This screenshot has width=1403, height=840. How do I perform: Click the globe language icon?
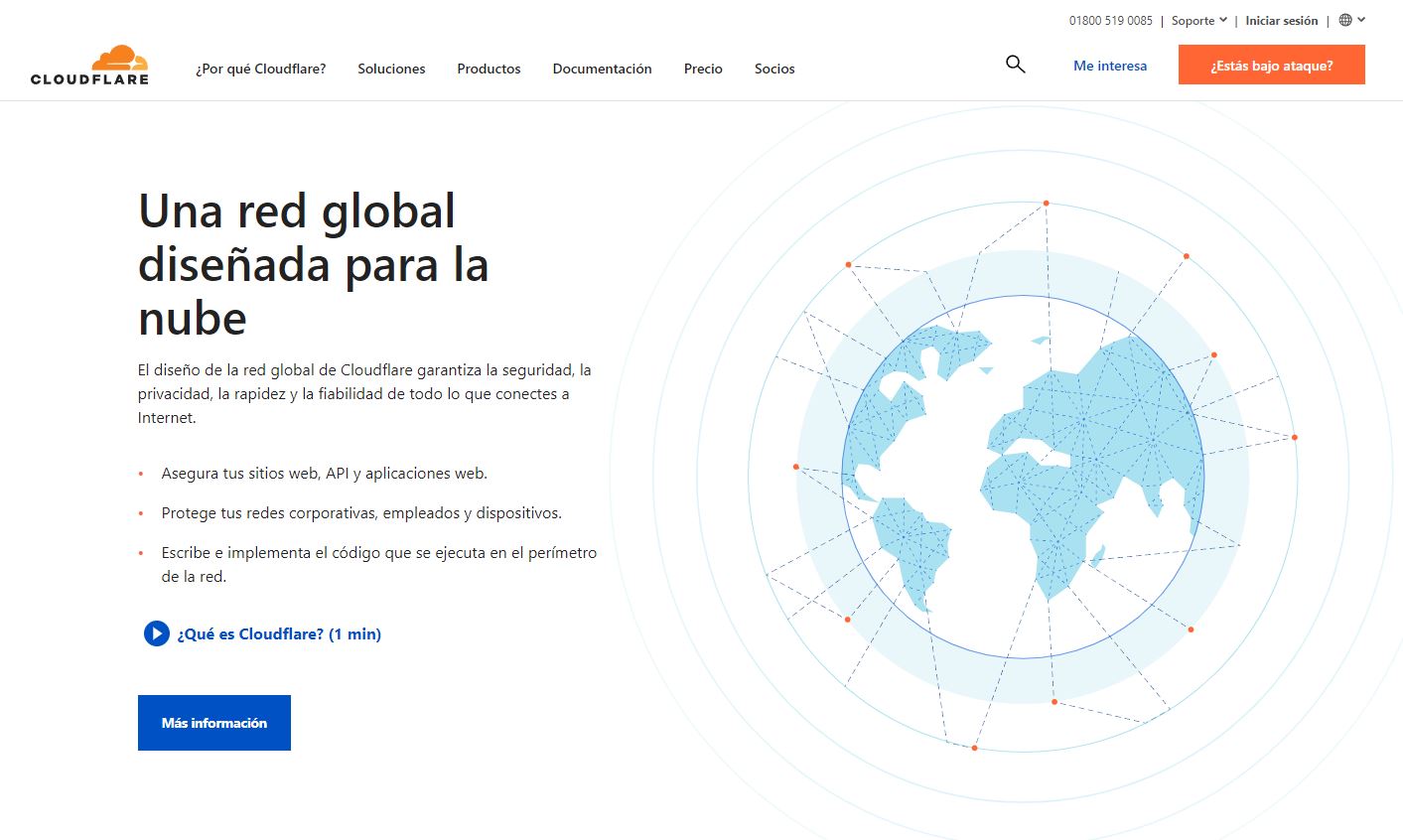click(1345, 20)
